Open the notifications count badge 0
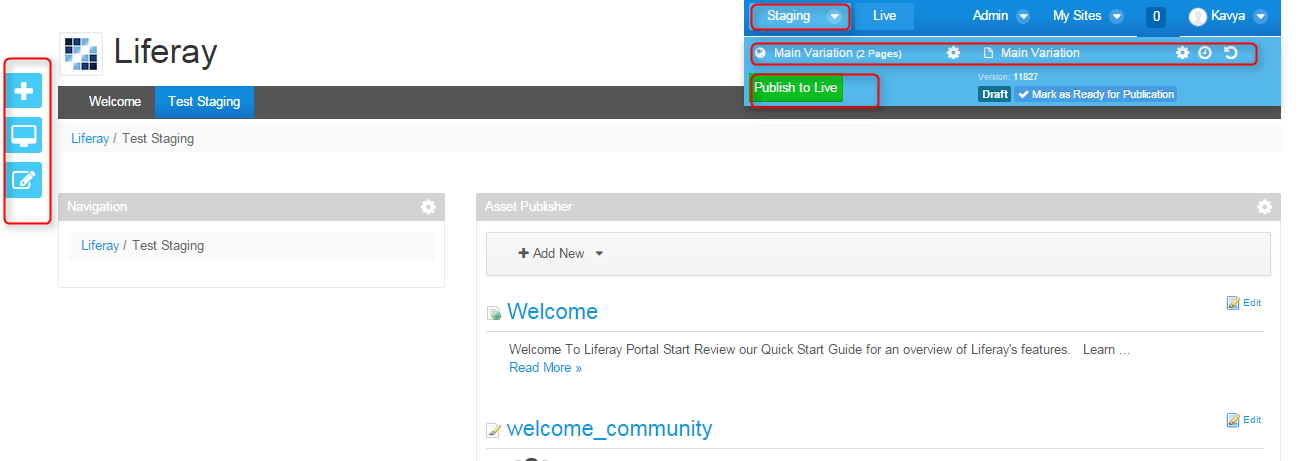The image size is (1315, 461). point(1155,16)
